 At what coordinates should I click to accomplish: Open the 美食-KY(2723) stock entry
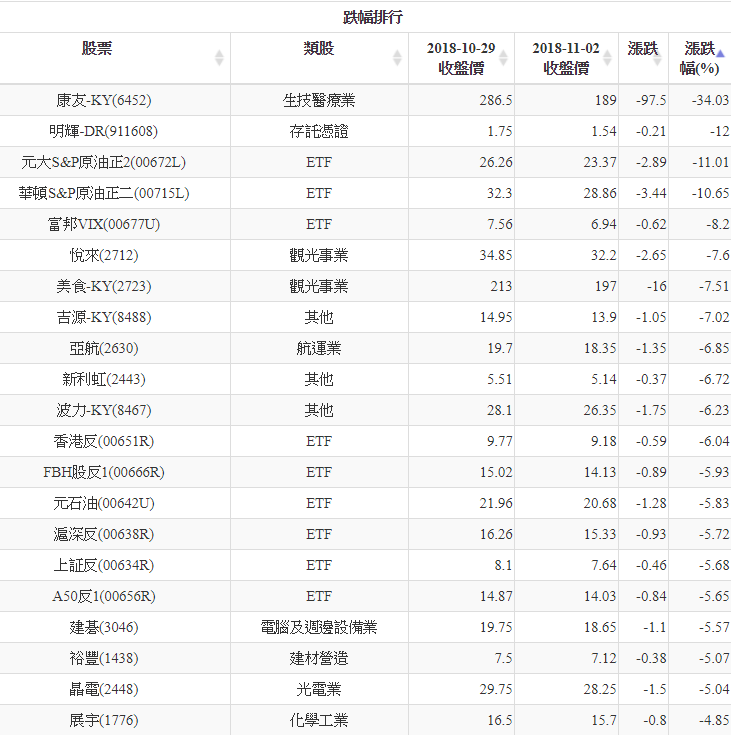pos(103,286)
